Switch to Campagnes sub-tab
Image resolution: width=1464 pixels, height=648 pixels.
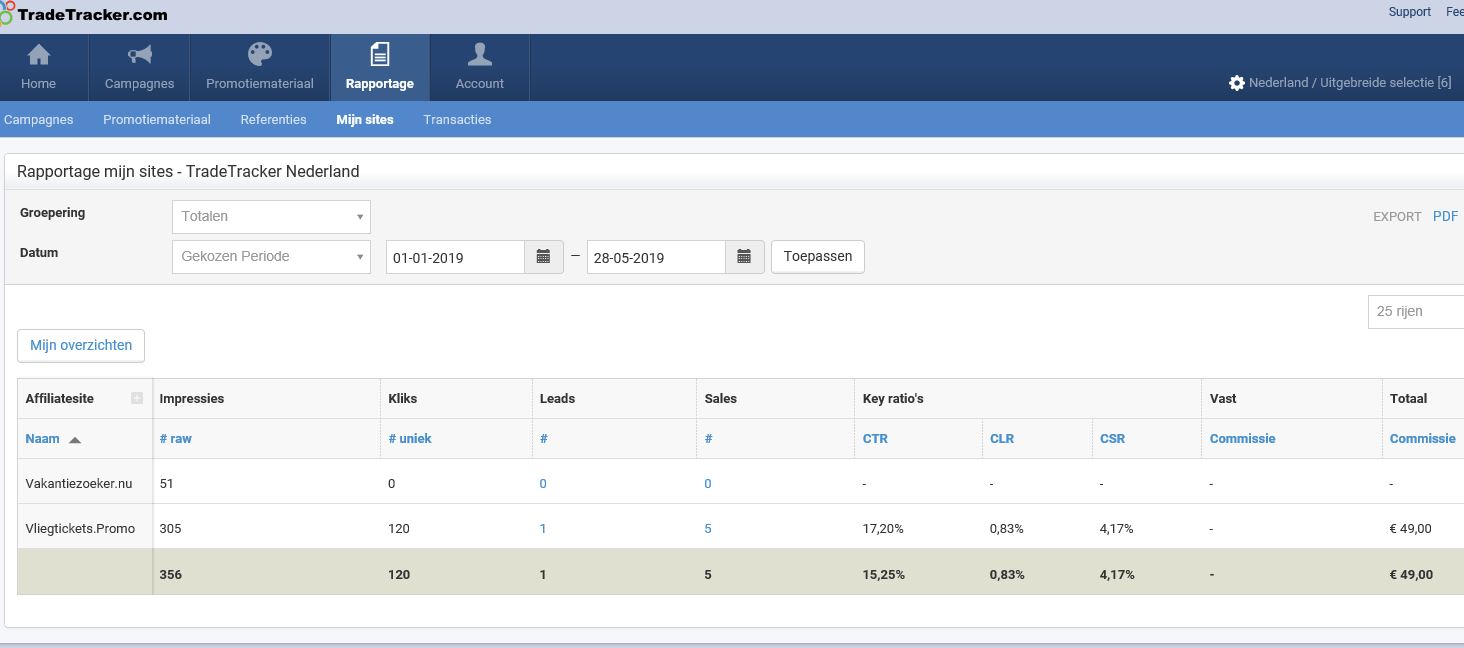pyautogui.click(x=39, y=119)
